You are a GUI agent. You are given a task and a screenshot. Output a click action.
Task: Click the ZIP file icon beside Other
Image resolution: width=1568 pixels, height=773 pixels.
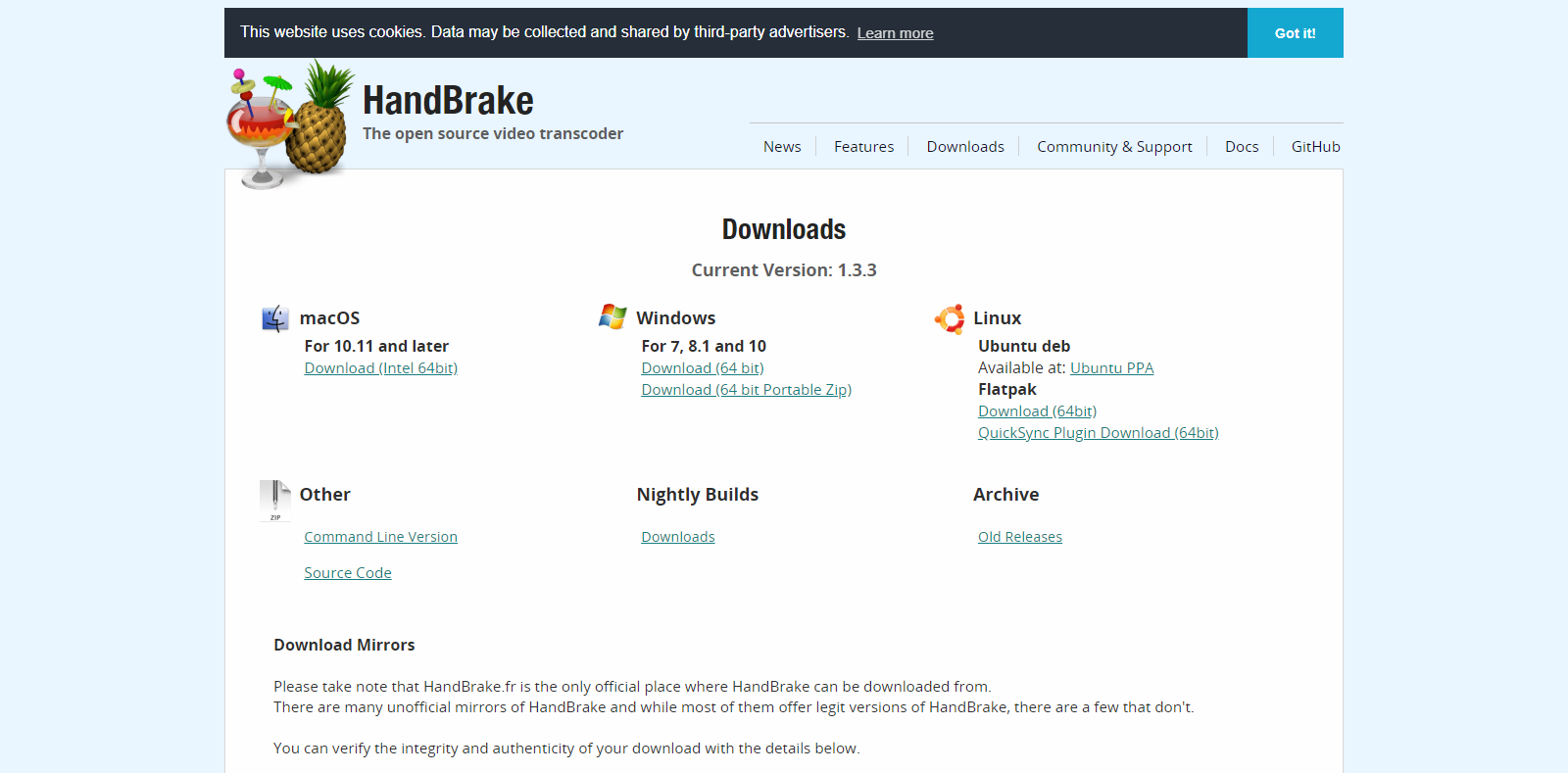click(x=275, y=501)
